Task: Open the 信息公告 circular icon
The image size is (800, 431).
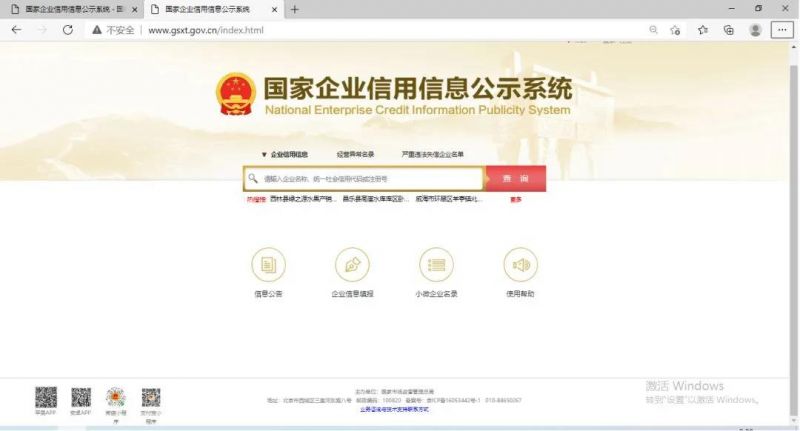Action: click(x=268, y=265)
